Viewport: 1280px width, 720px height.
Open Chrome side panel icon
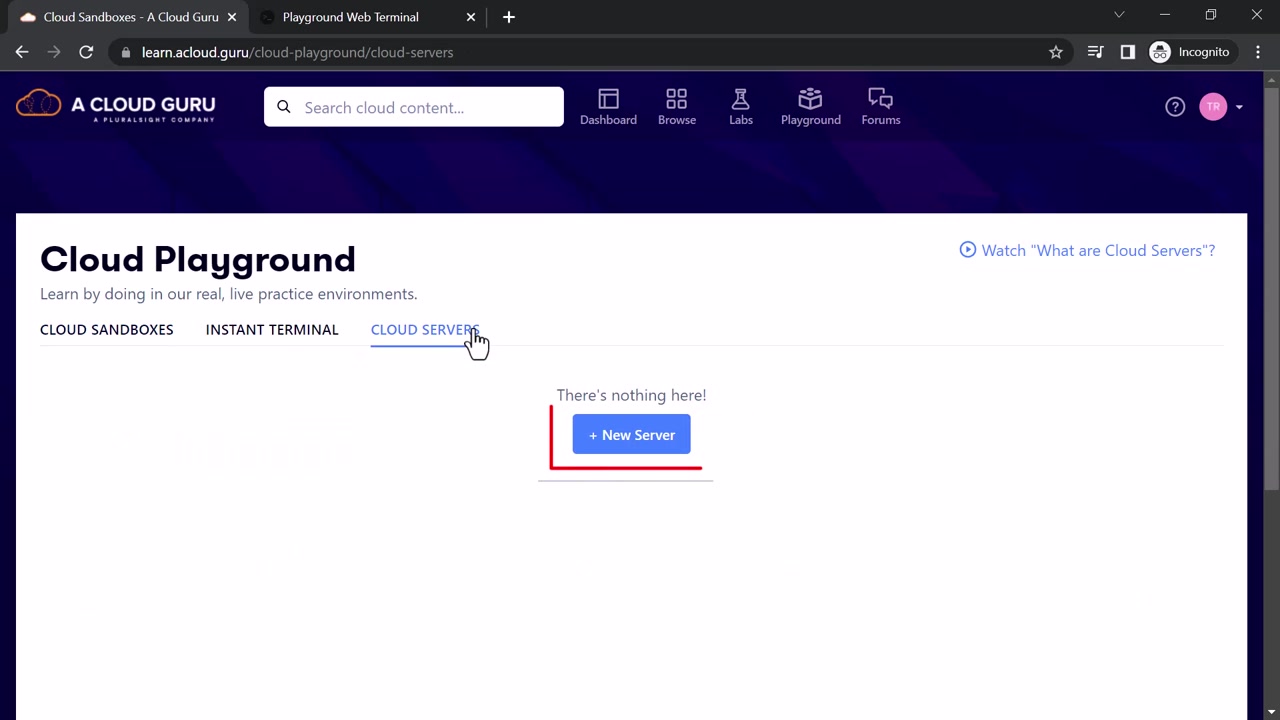tap(1128, 52)
